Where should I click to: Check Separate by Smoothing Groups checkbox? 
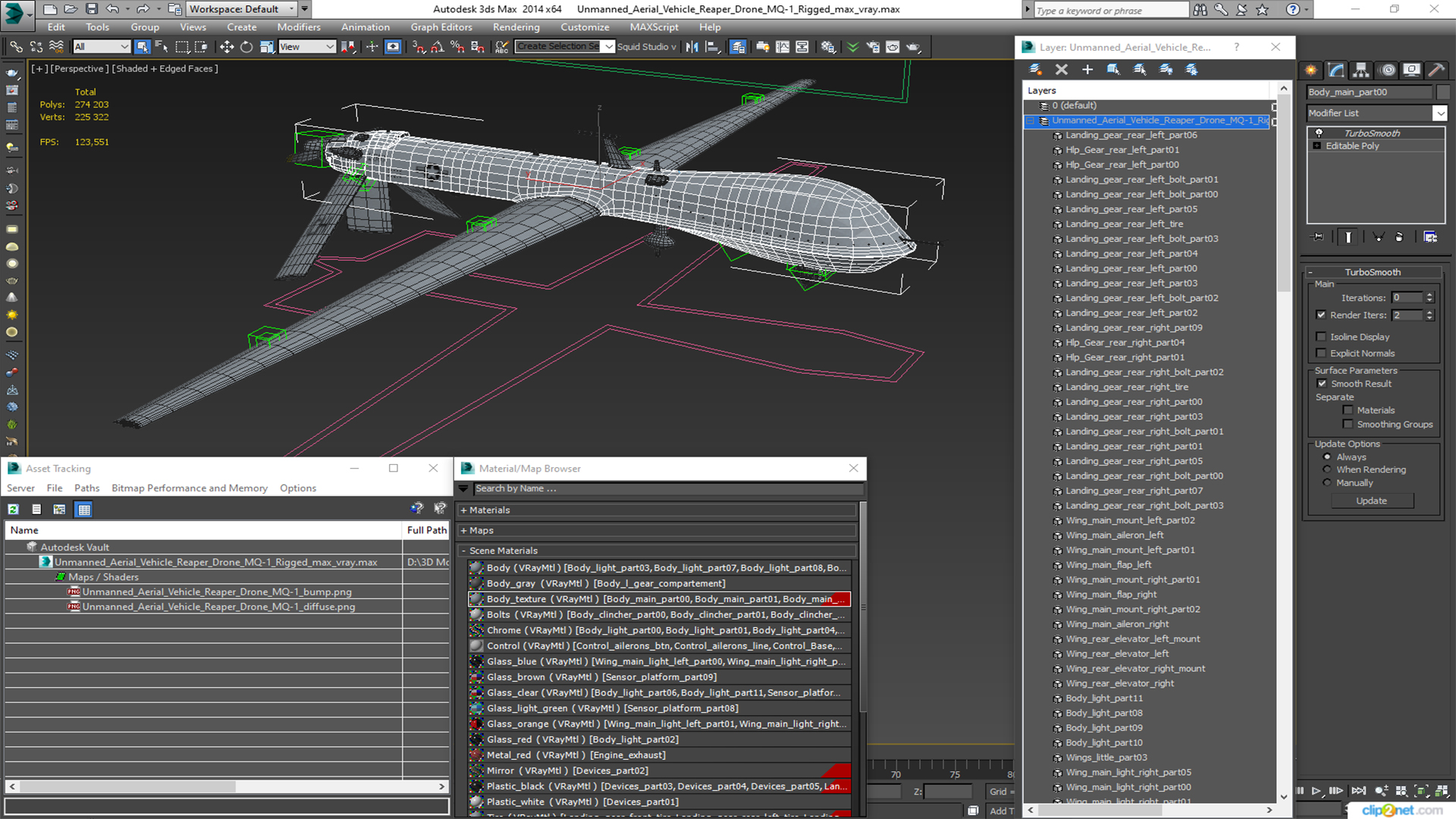point(1348,425)
